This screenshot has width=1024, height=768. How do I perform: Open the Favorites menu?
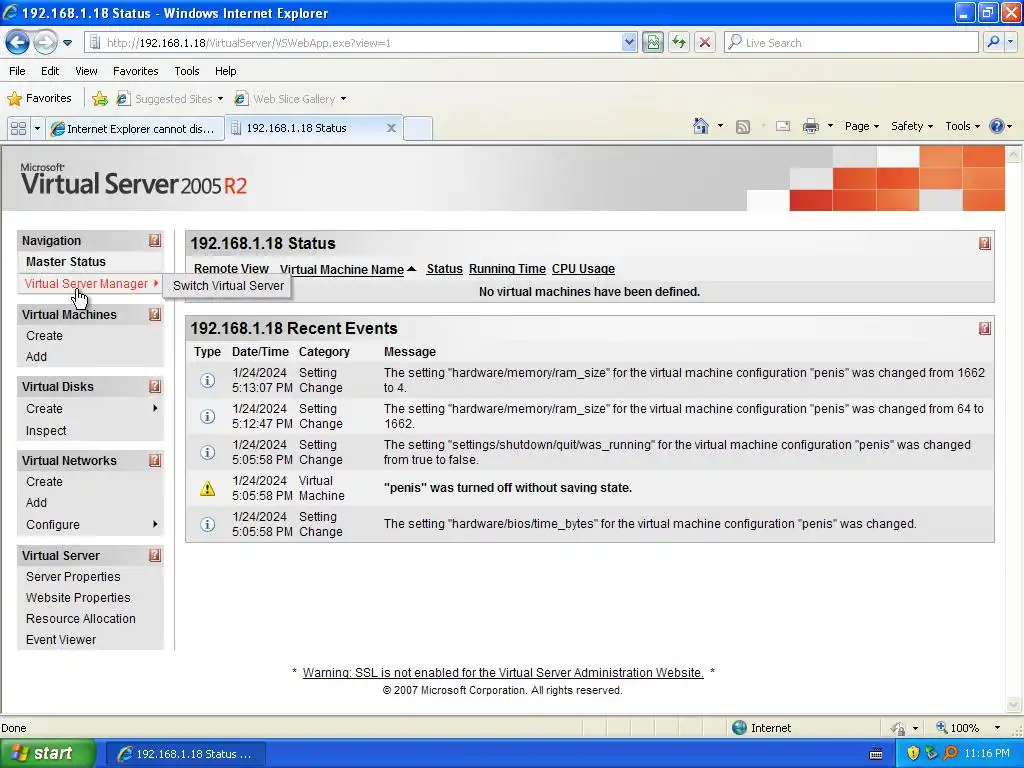click(135, 71)
